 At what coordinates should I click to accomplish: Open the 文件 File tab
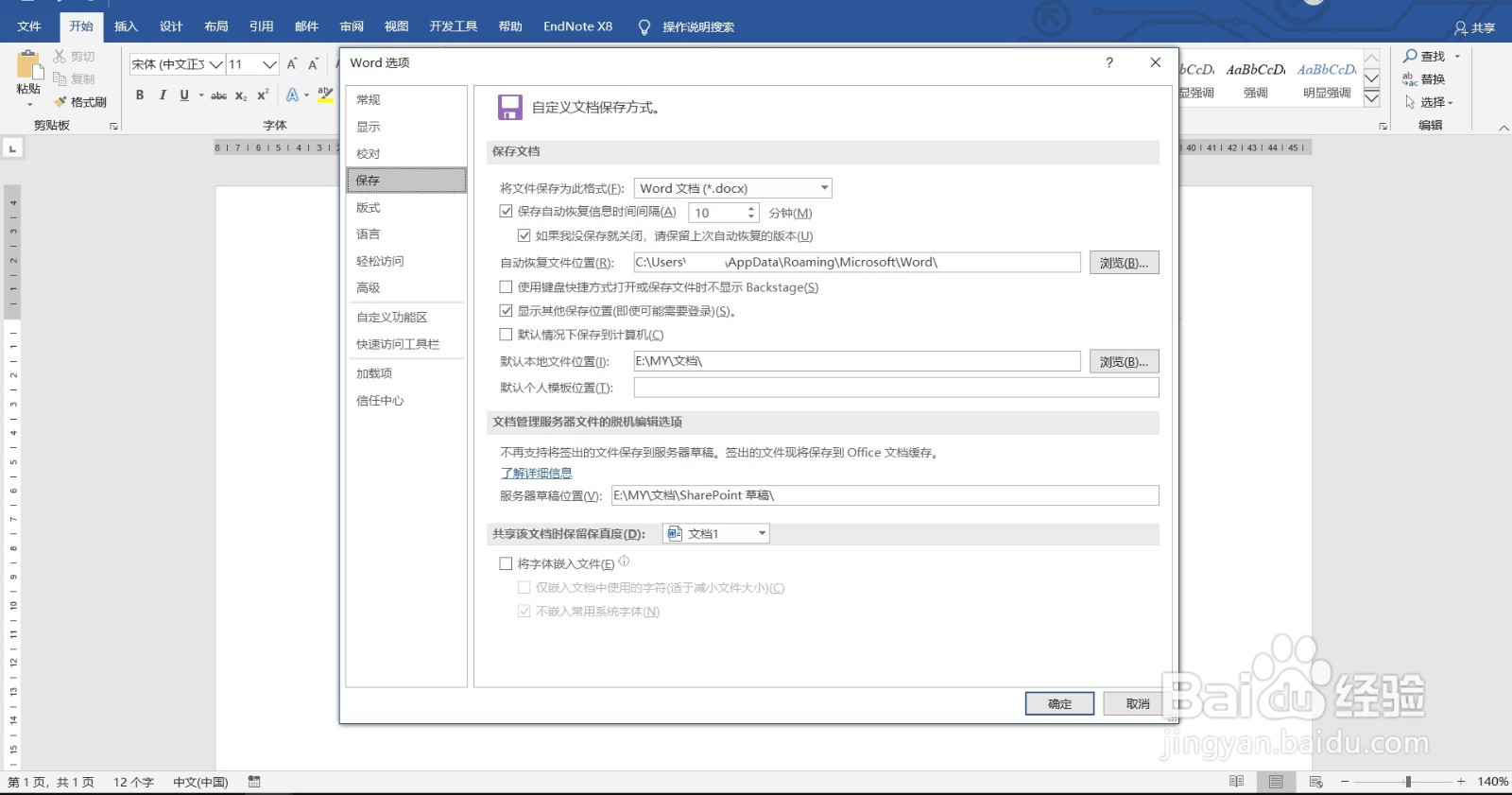(29, 26)
